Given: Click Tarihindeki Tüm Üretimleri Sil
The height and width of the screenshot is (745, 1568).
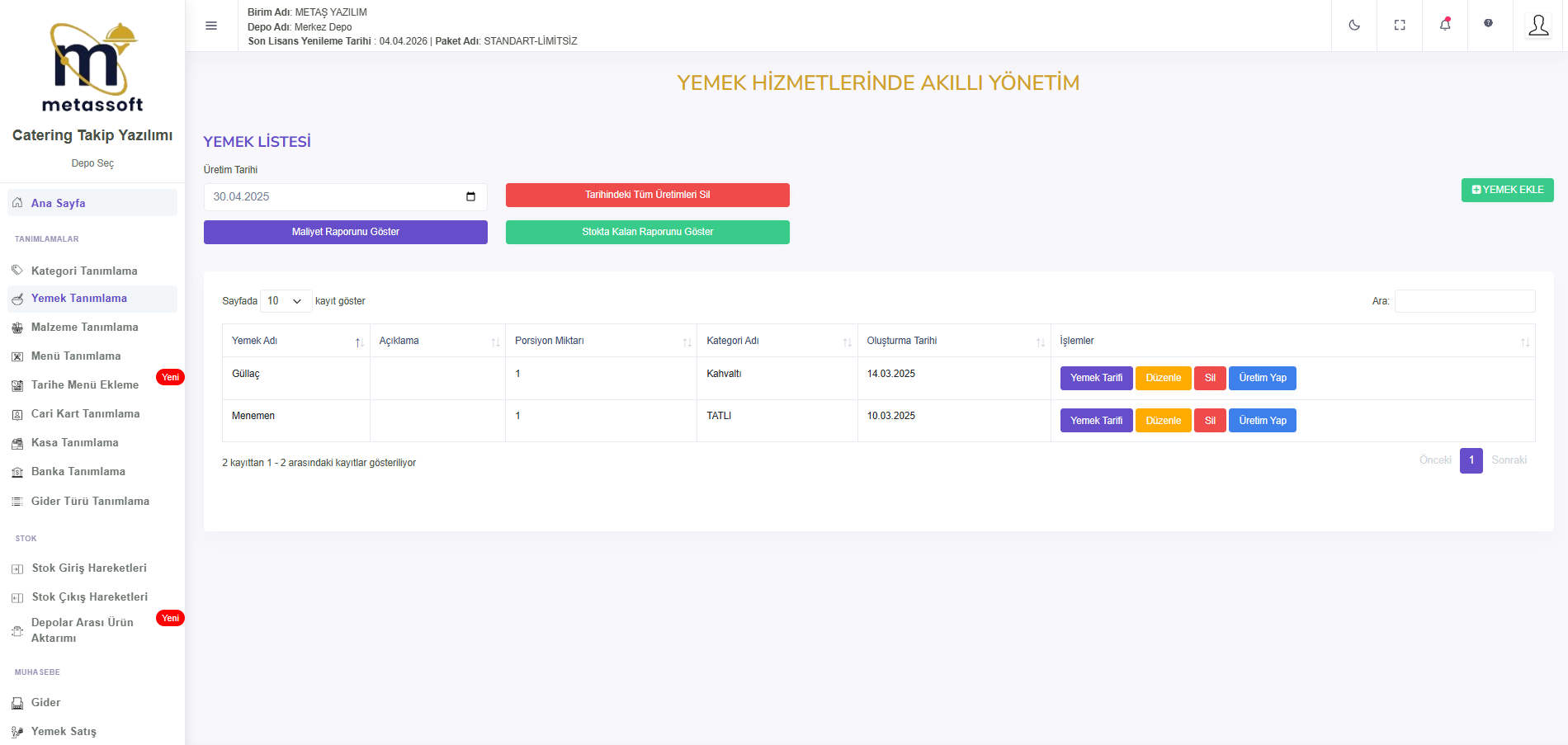Looking at the screenshot, I should [x=647, y=195].
